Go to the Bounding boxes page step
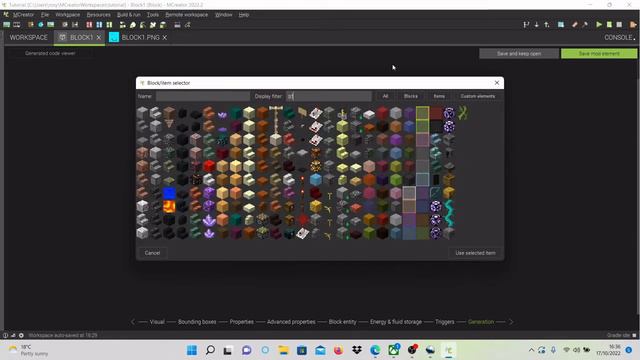This screenshot has width=640, height=360. [x=197, y=322]
